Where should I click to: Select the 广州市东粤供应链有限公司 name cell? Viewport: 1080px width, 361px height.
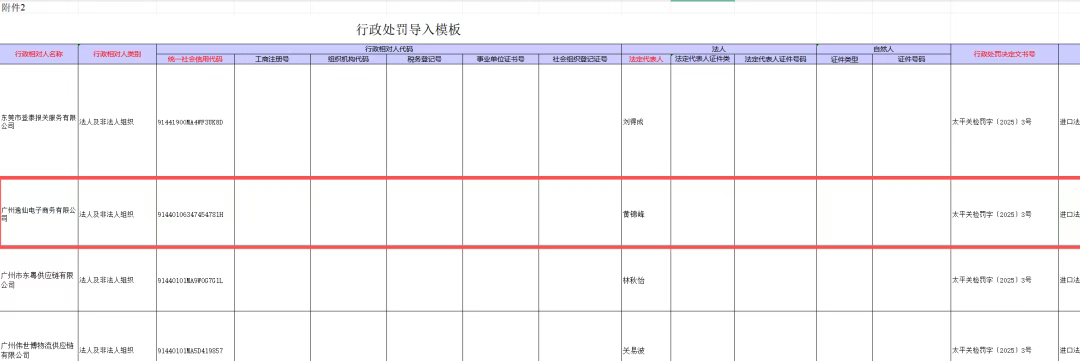(39, 280)
